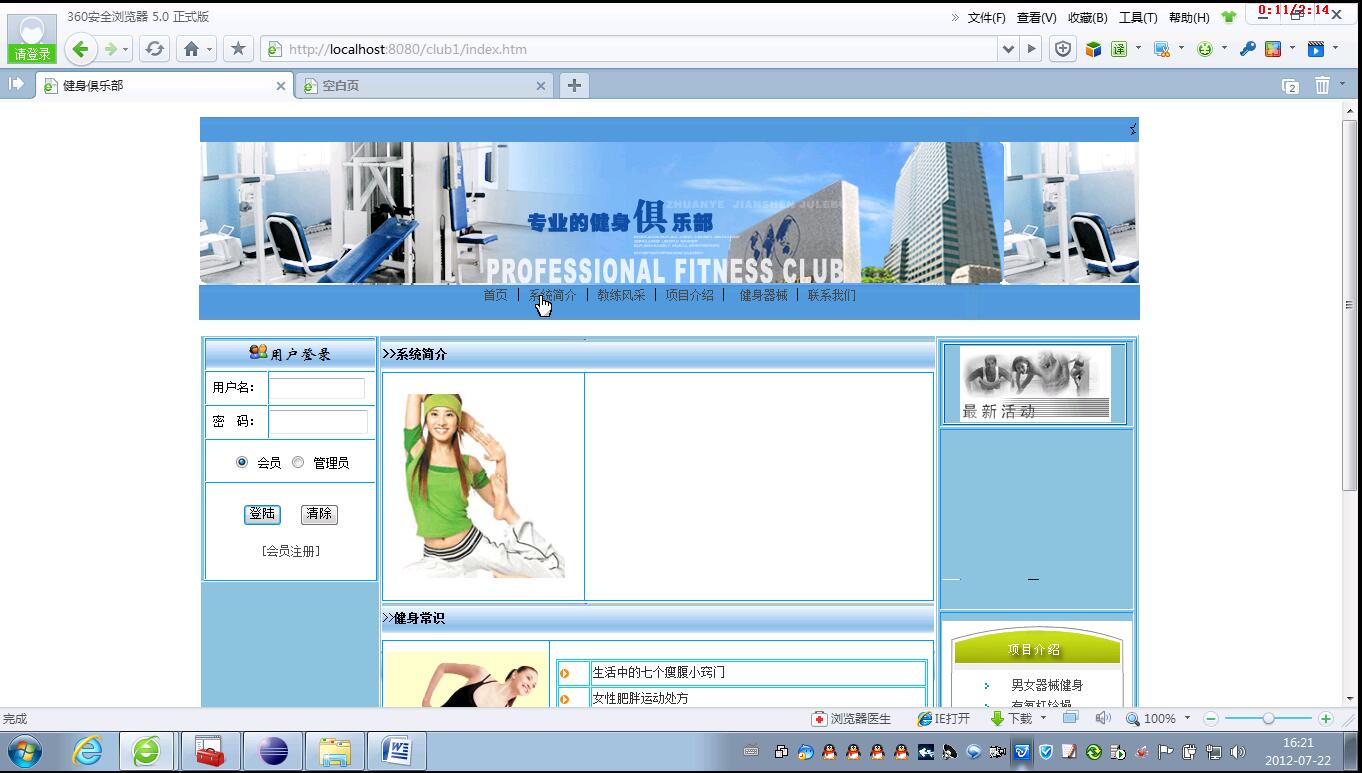Click the go arrow right of the address bar
Image resolution: width=1362 pixels, height=773 pixels.
(x=1032, y=49)
